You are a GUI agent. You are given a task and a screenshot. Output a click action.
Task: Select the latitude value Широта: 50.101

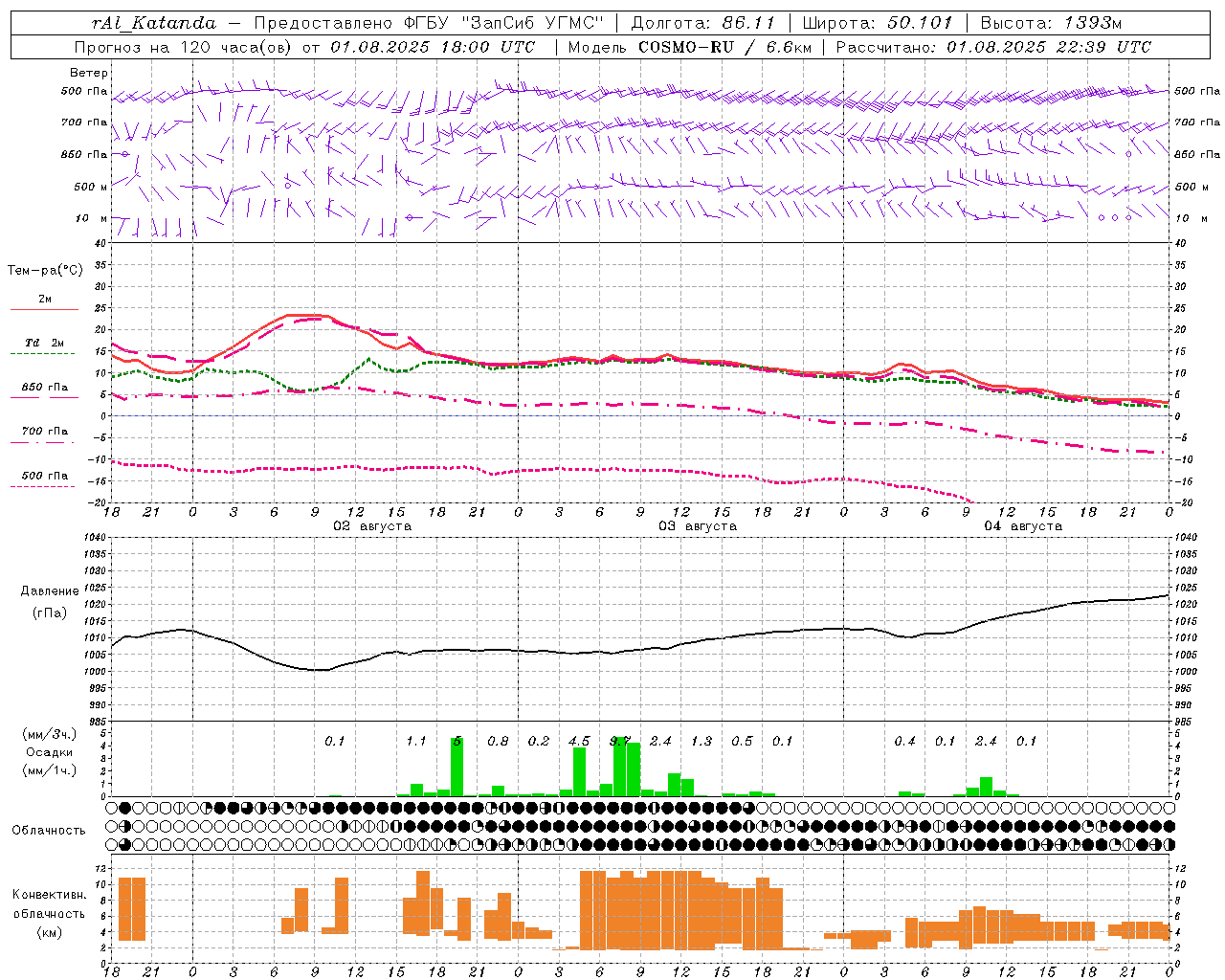pos(878,23)
